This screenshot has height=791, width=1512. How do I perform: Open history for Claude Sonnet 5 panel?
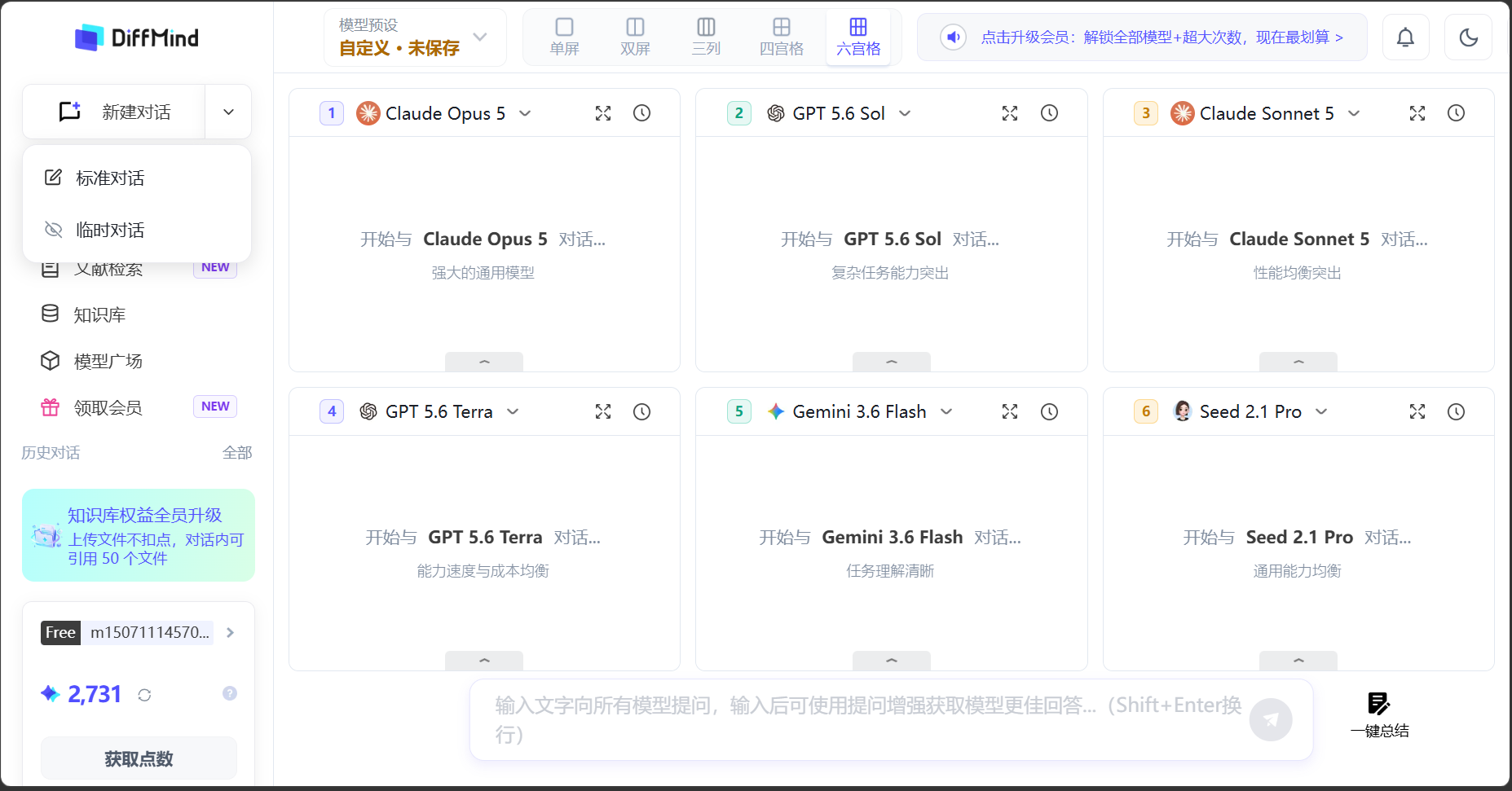(1457, 113)
